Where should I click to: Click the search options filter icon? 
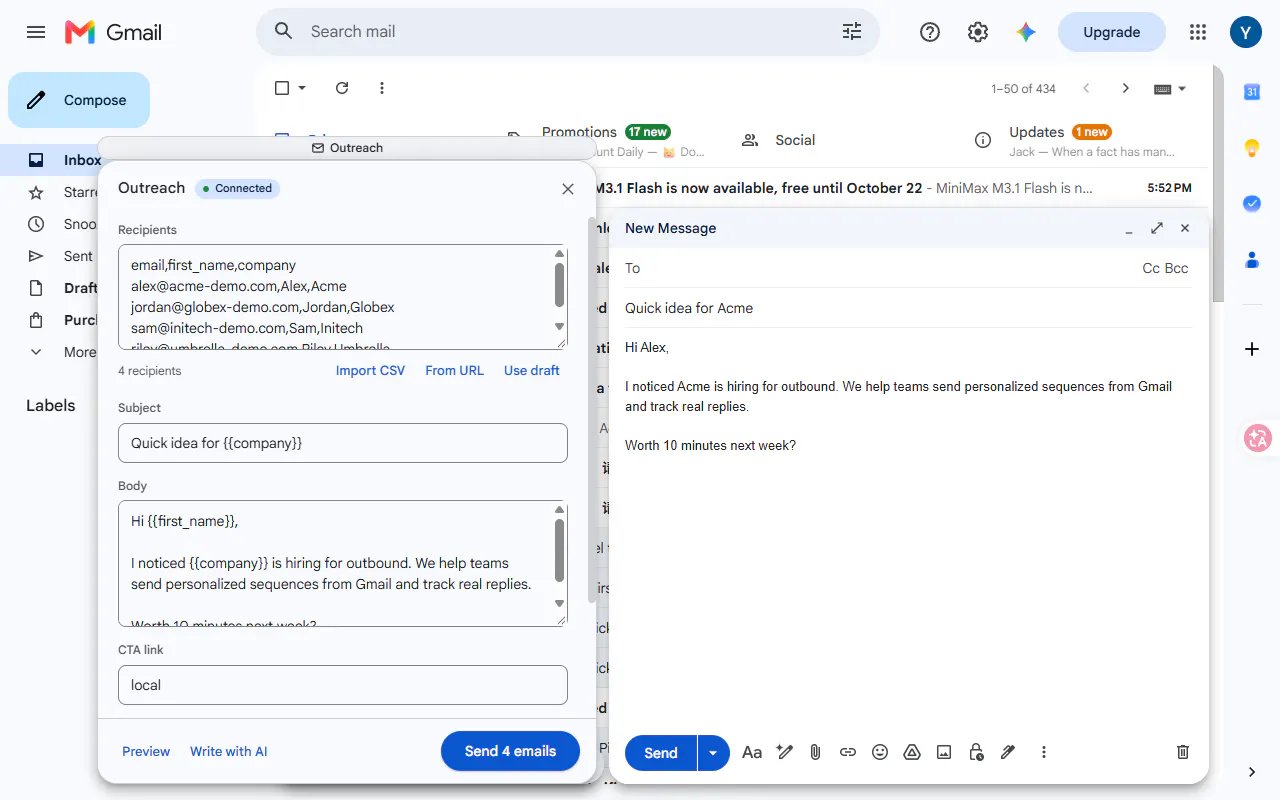pos(852,32)
